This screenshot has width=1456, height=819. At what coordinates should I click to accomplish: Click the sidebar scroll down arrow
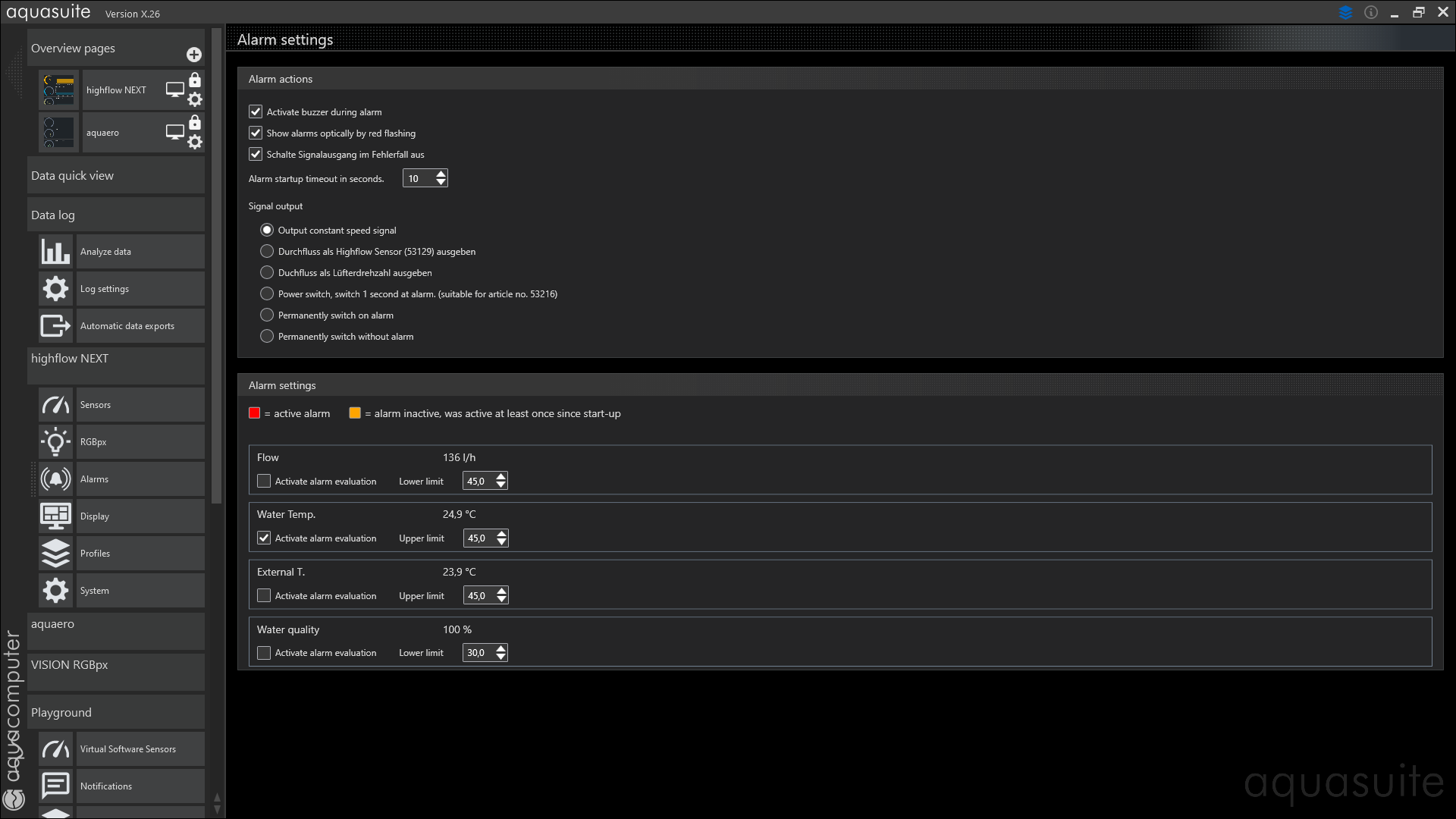[x=217, y=809]
